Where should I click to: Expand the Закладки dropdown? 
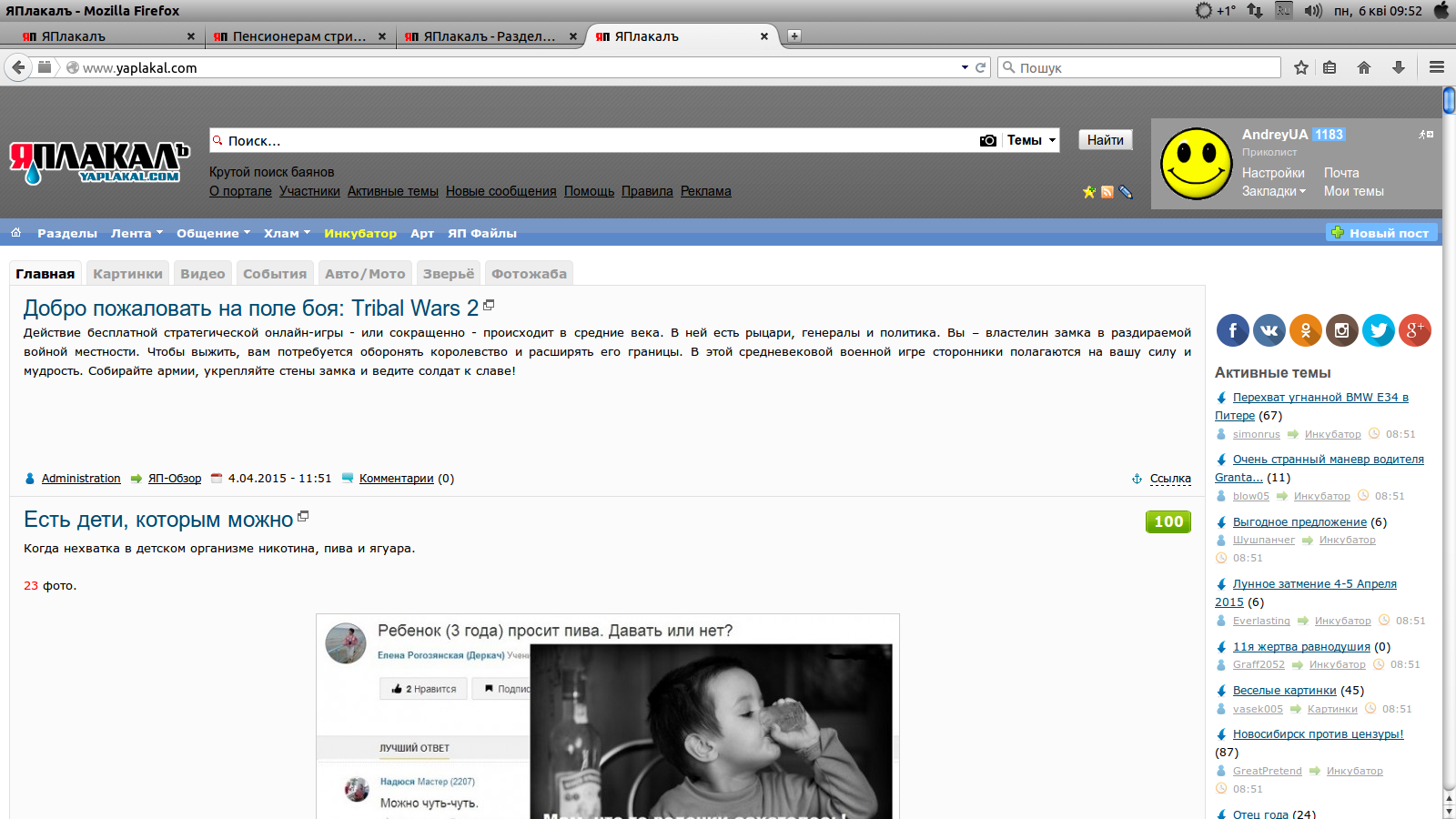pyautogui.click(x=1274, y=191)
